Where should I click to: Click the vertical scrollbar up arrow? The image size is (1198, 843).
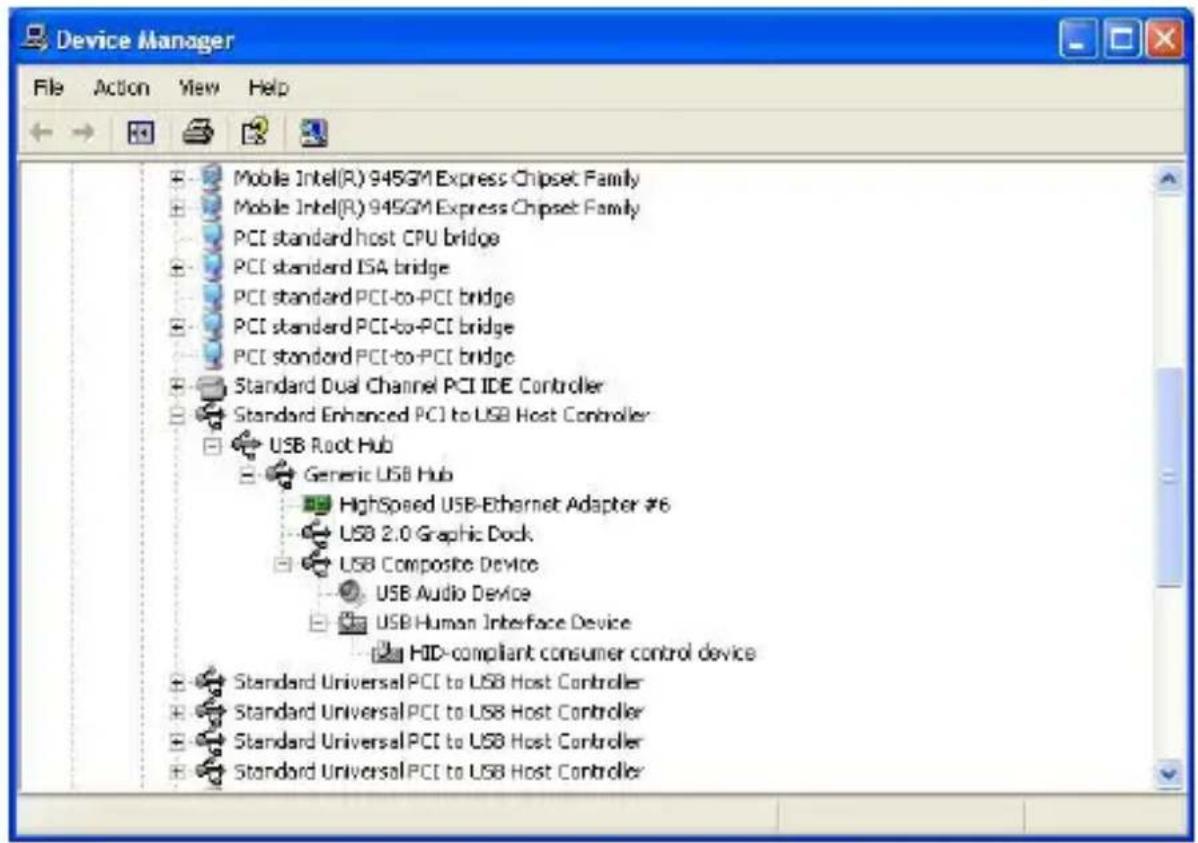[1168, 180]
